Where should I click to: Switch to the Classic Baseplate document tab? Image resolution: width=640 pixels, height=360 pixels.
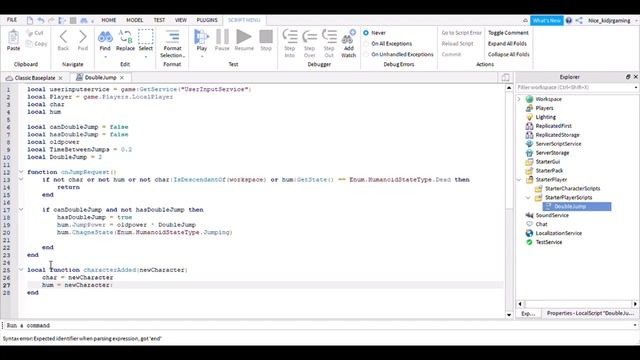click(x=35, y=78)
